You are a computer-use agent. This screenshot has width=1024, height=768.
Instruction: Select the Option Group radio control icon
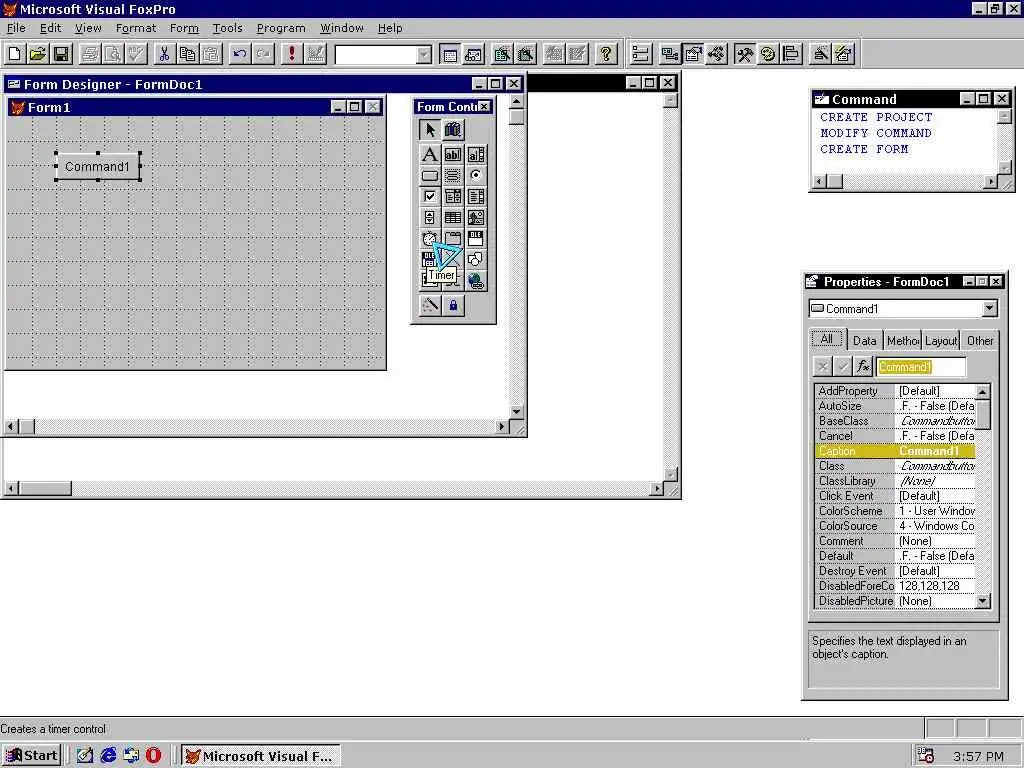[x=476, y=176]
